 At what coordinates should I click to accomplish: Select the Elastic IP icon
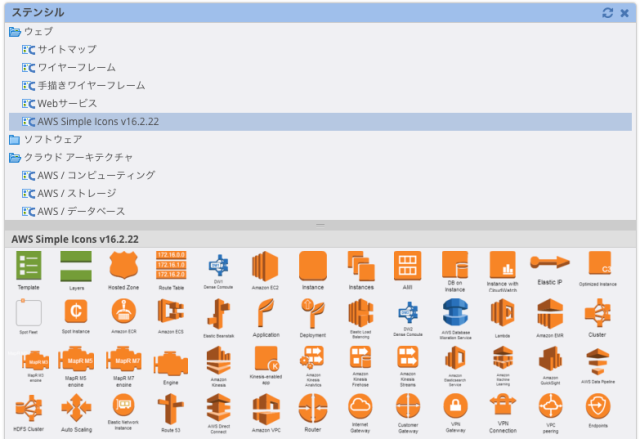click(550, 262)
